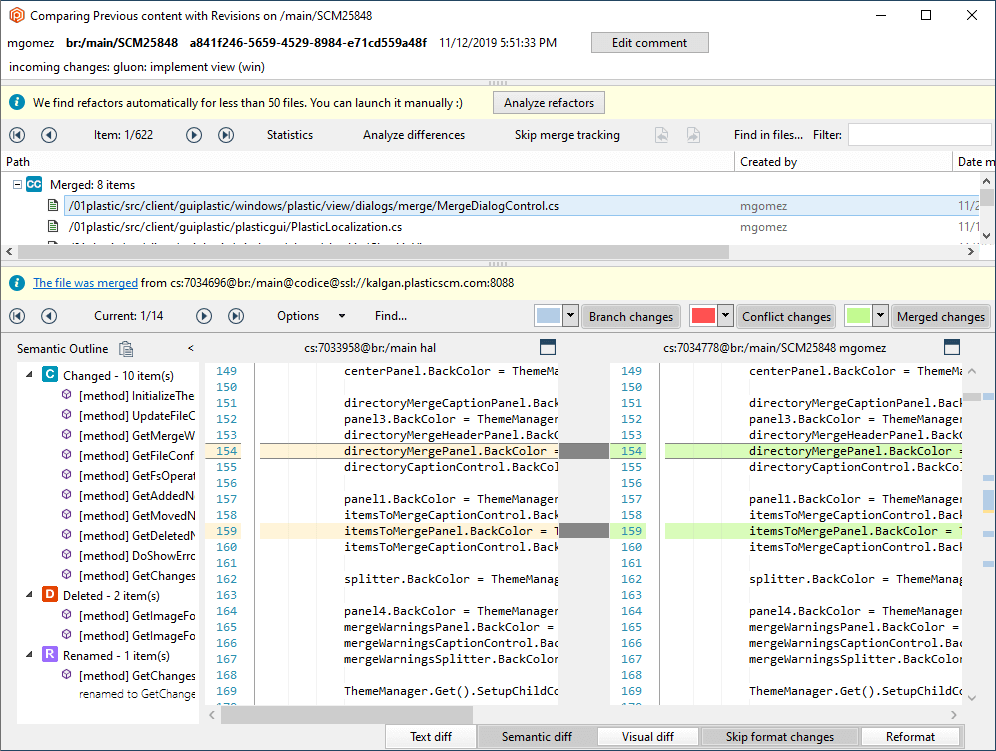Viewport: 996px width, 751px height.
Task: Go to previous item in file list navigation
Action: pyautogui.click(x=49, y=135)
